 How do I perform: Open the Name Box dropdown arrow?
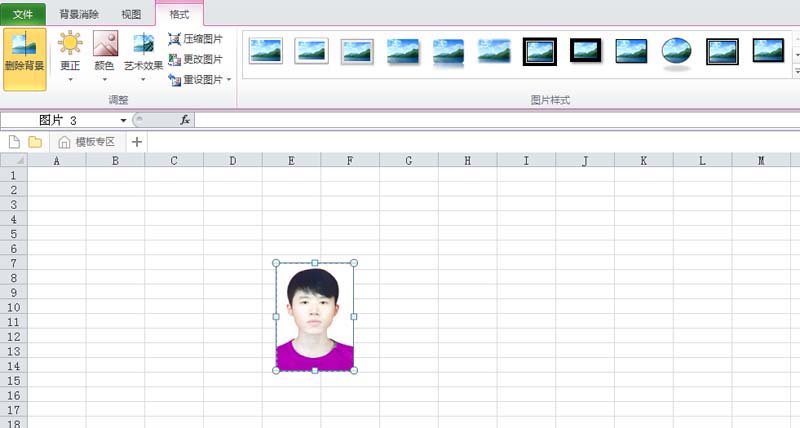point(123,120)
